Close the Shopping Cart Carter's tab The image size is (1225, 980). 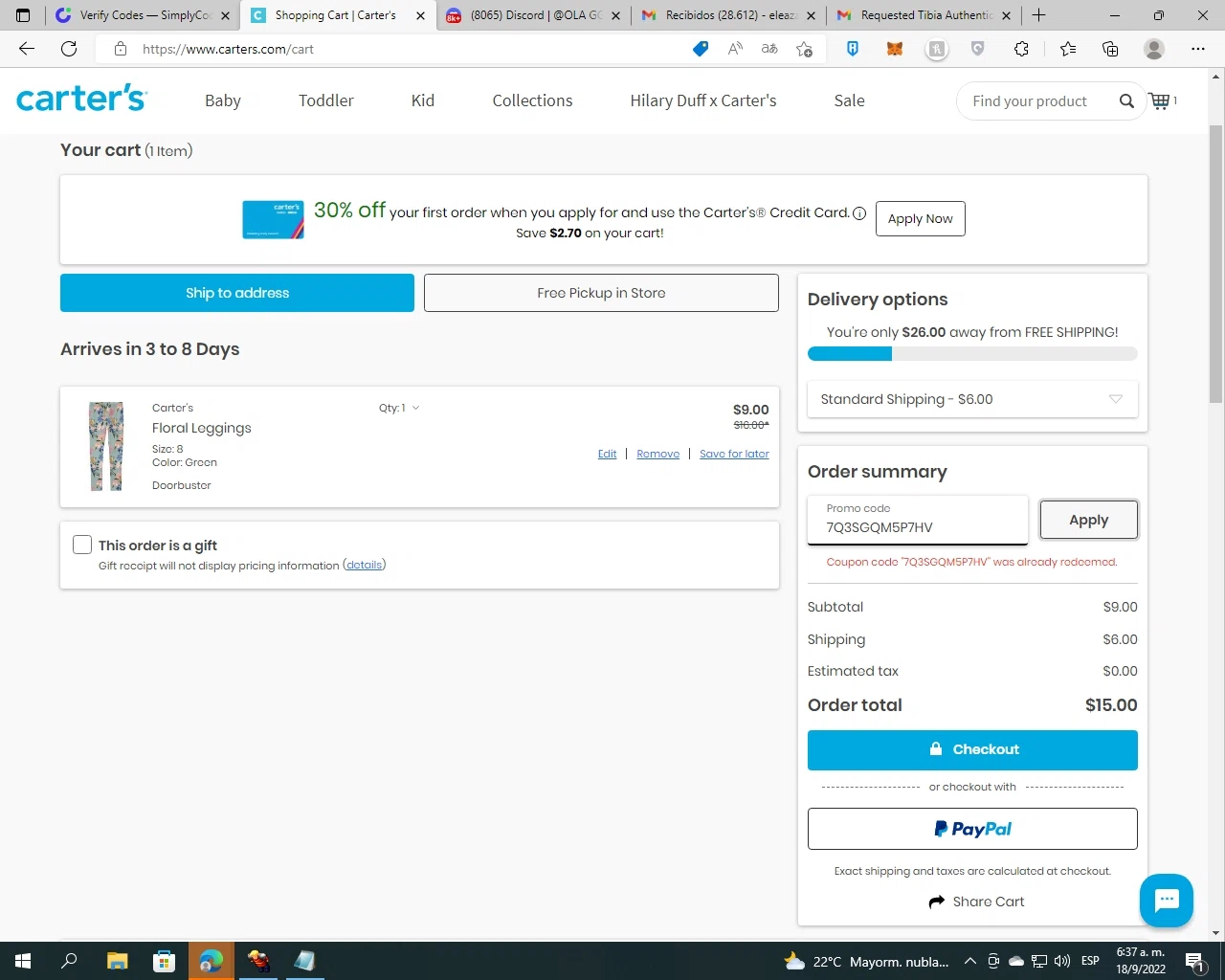coord(420,15)
